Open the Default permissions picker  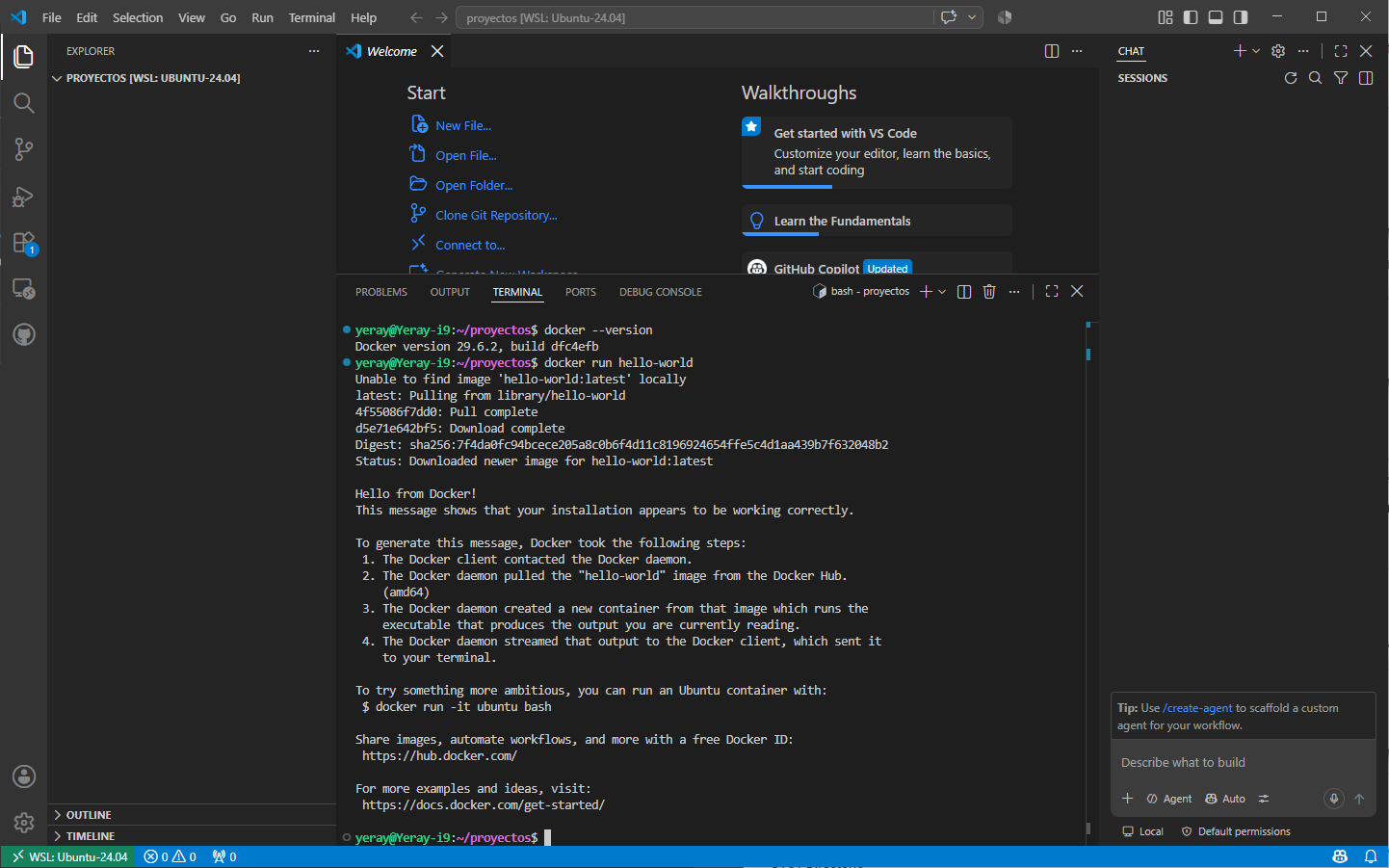point(1236,831)
